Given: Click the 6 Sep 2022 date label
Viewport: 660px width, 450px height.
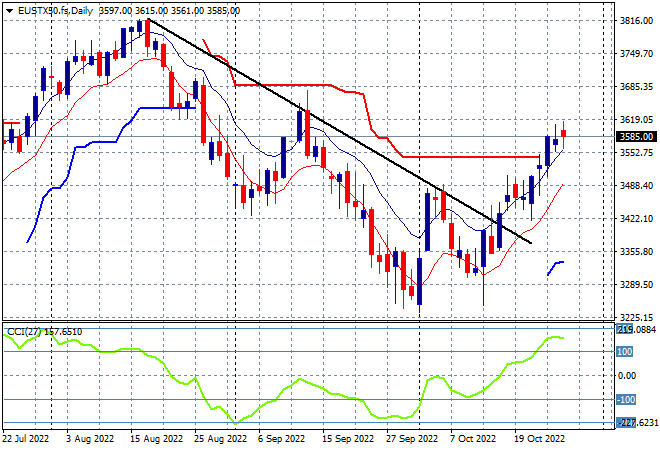Looking at the screenshot, I should [281, 439].
